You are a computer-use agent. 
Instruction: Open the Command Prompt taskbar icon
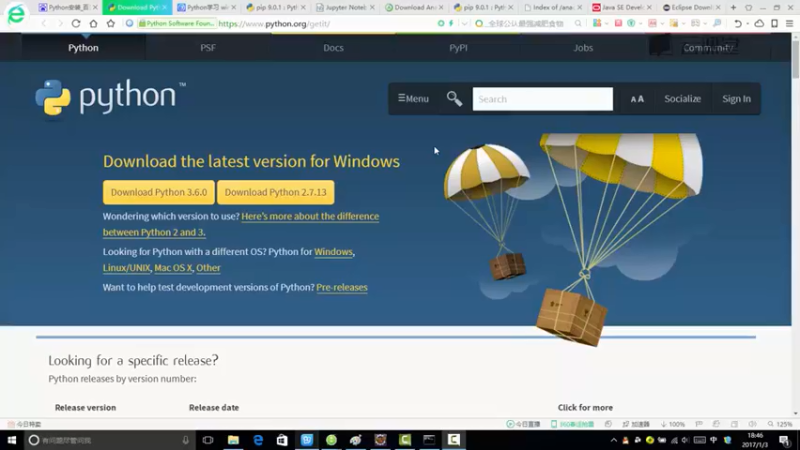(x=429, y=440)
